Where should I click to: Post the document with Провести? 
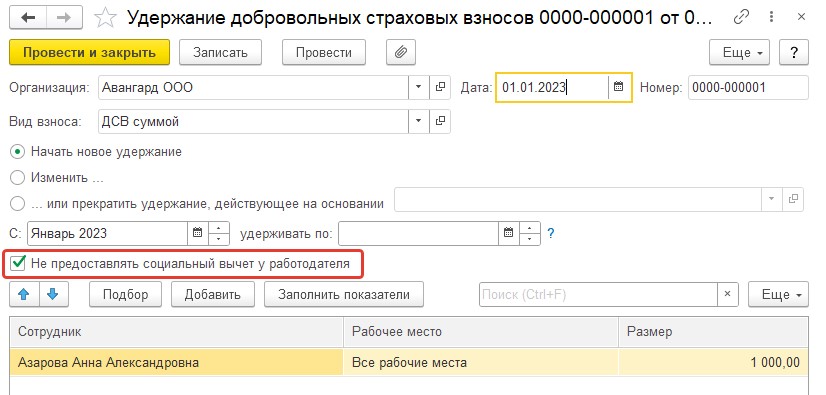[324, 52]
